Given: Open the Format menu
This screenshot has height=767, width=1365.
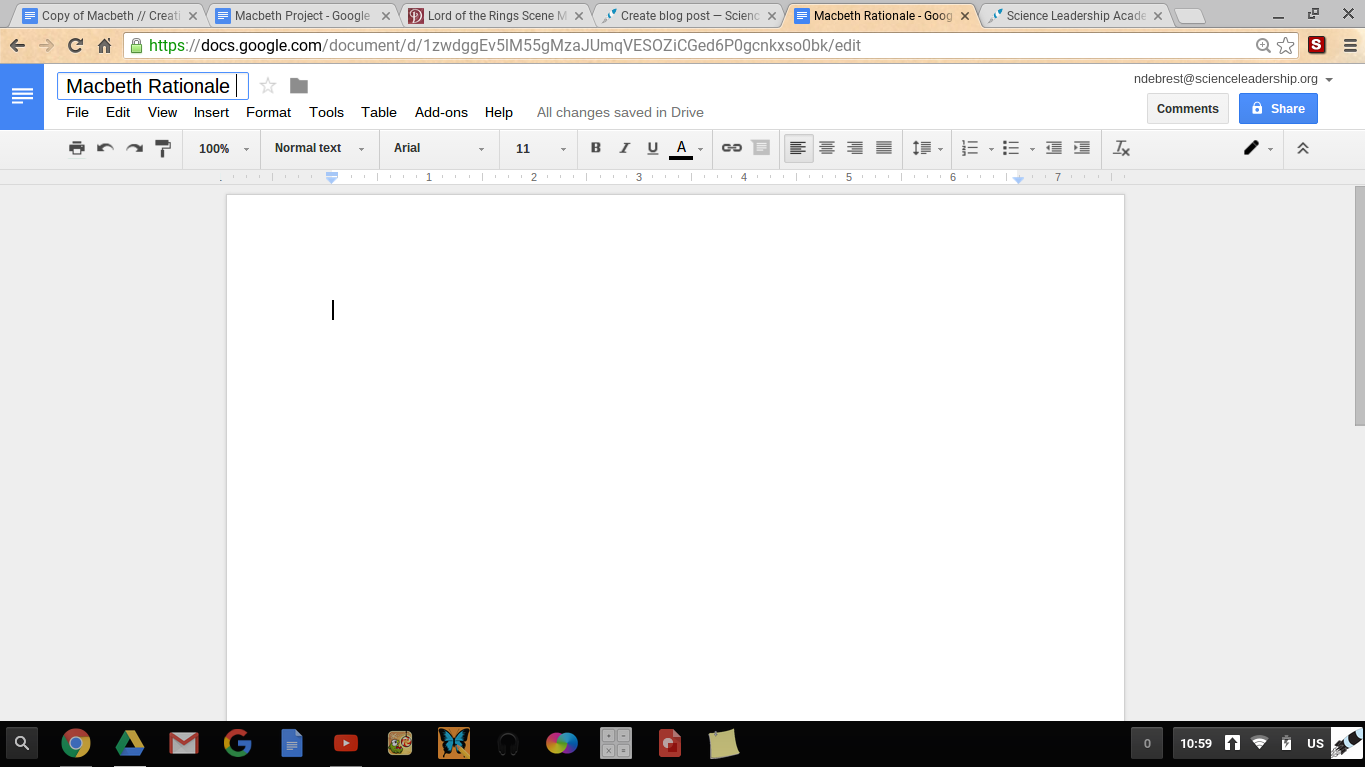Looking at the screenshot, I should click(268, 112).
